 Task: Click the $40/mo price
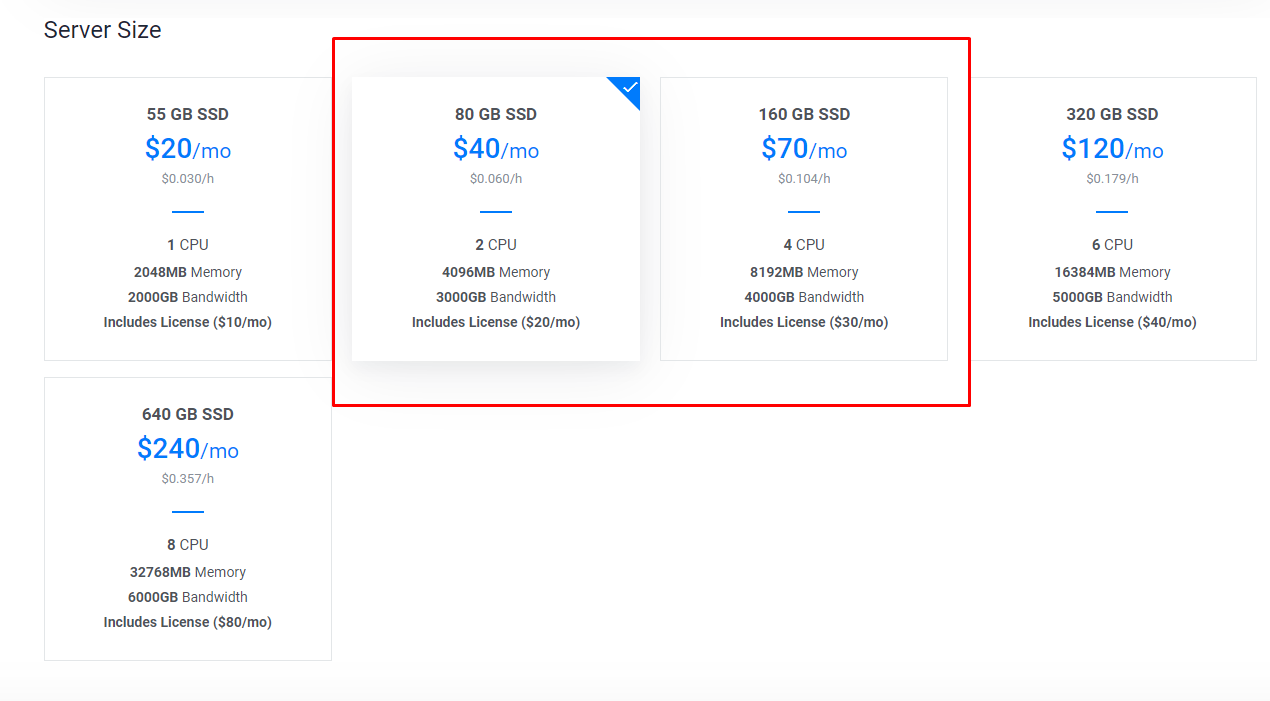[496, 149]
